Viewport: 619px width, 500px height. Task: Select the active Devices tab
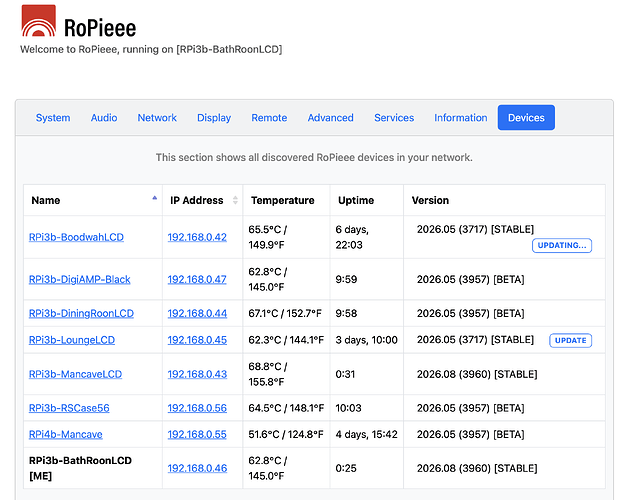[526, 118]
